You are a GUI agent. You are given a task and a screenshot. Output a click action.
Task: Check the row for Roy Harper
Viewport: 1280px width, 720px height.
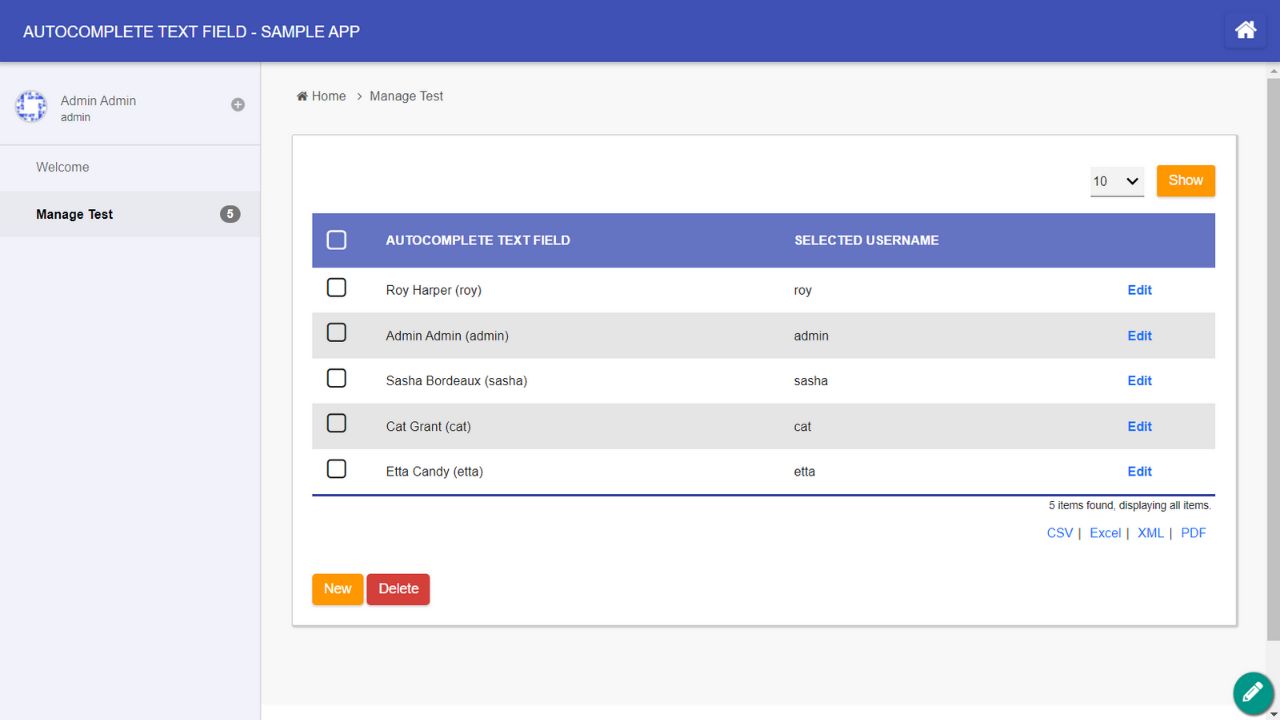[336, 287]
